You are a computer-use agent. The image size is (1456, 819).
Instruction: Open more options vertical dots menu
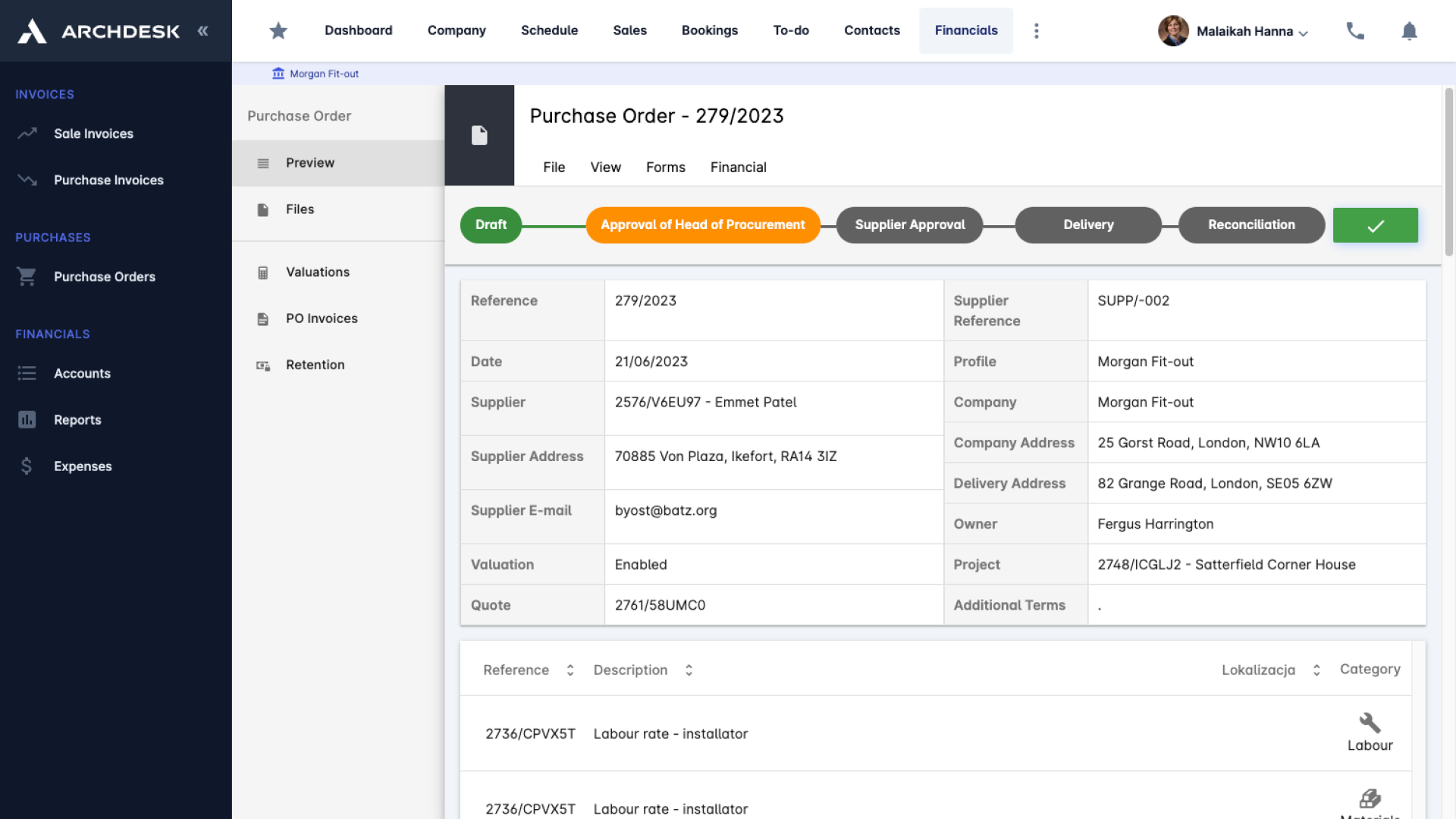1036,30
